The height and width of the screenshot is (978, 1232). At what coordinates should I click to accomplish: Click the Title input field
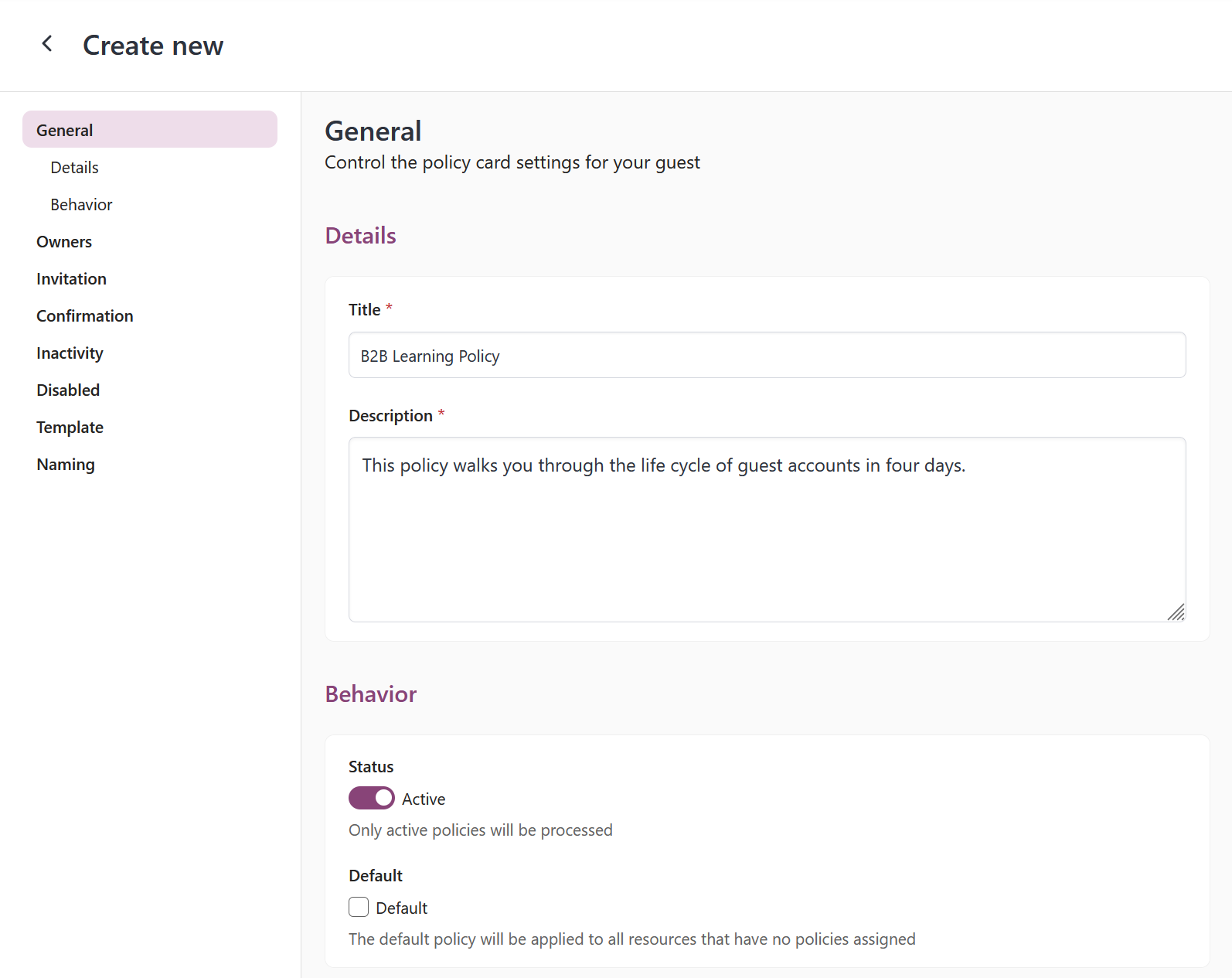coord(767,356)
